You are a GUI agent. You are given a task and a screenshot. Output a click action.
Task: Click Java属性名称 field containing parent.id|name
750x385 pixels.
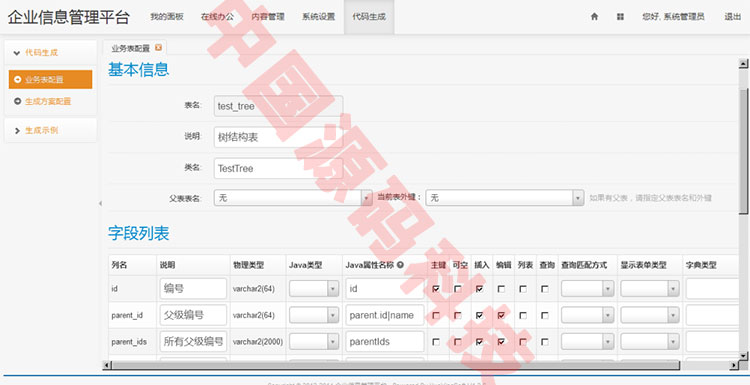click(385, 315)
